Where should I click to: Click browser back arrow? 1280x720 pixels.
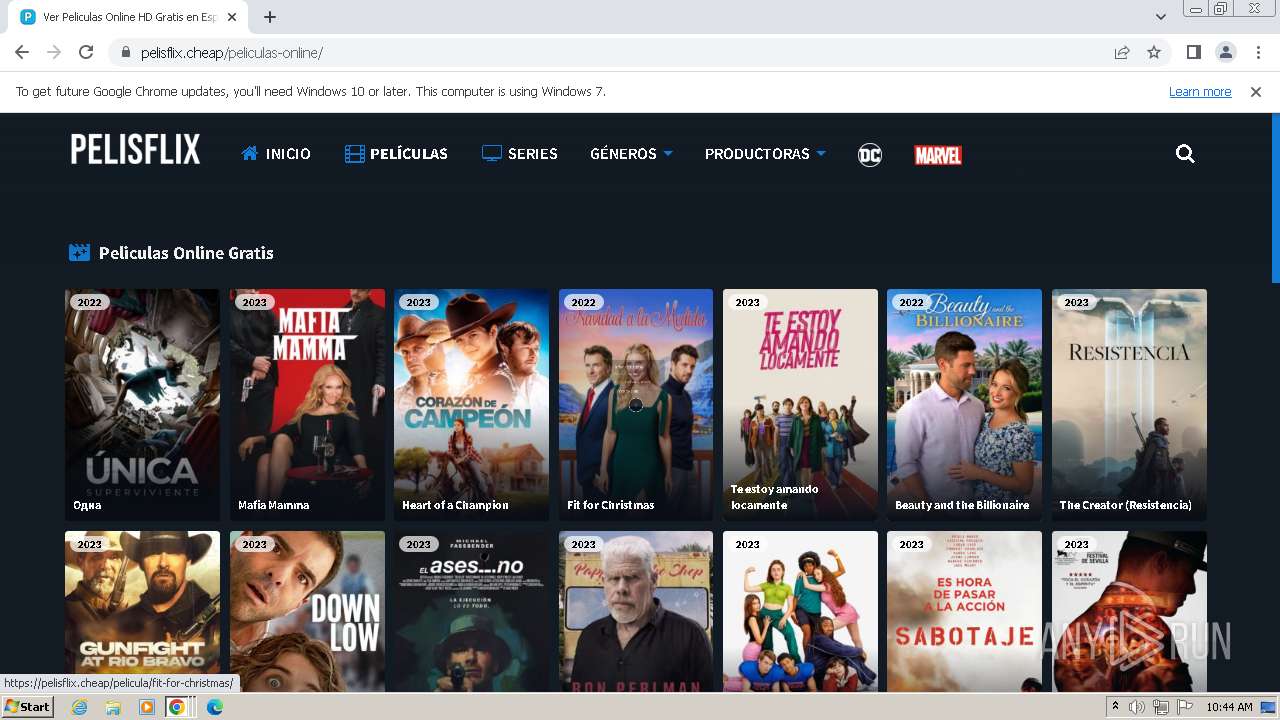(22, 52)
